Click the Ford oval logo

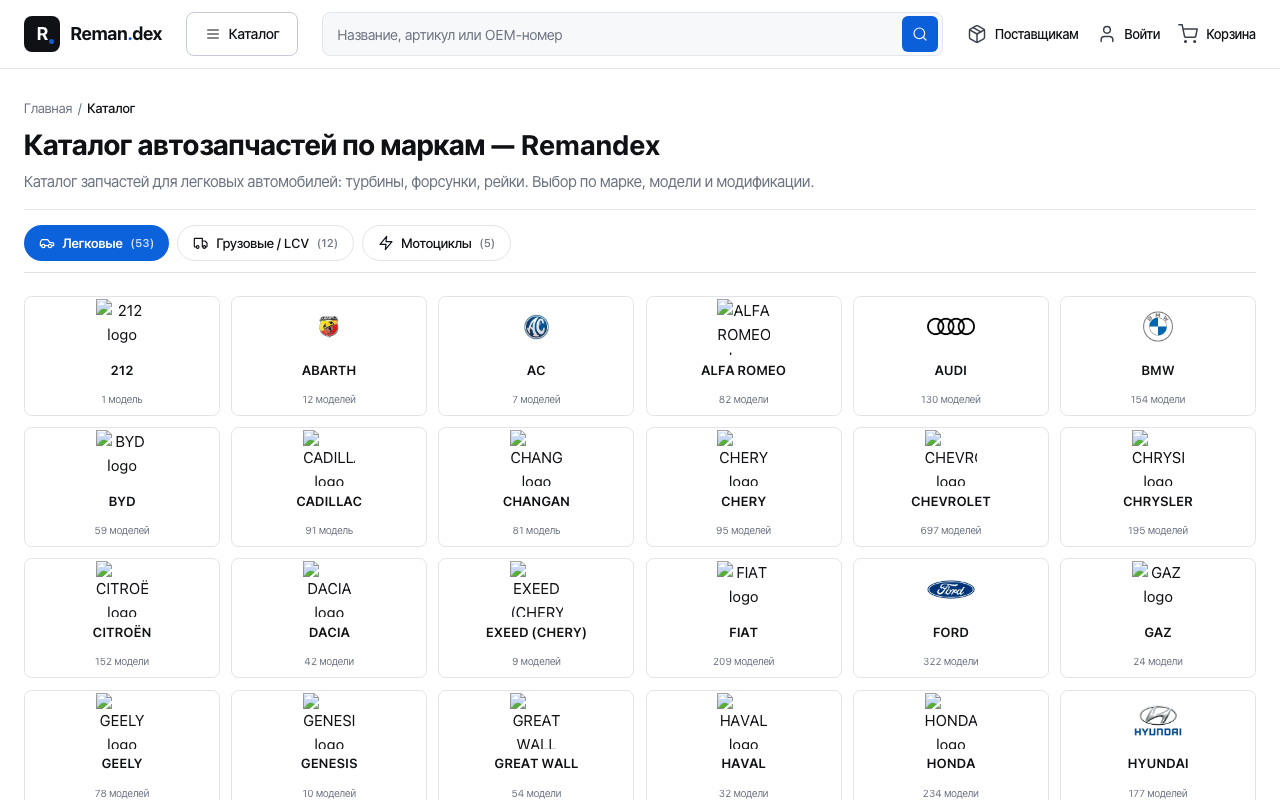tap(951, 589)
